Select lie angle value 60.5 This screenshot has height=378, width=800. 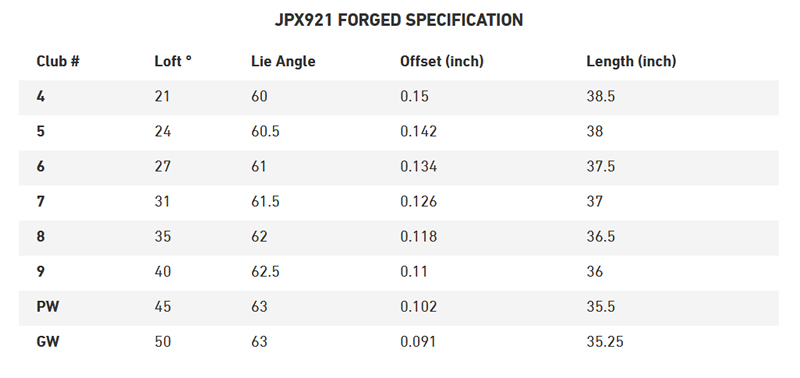(265, 132)
